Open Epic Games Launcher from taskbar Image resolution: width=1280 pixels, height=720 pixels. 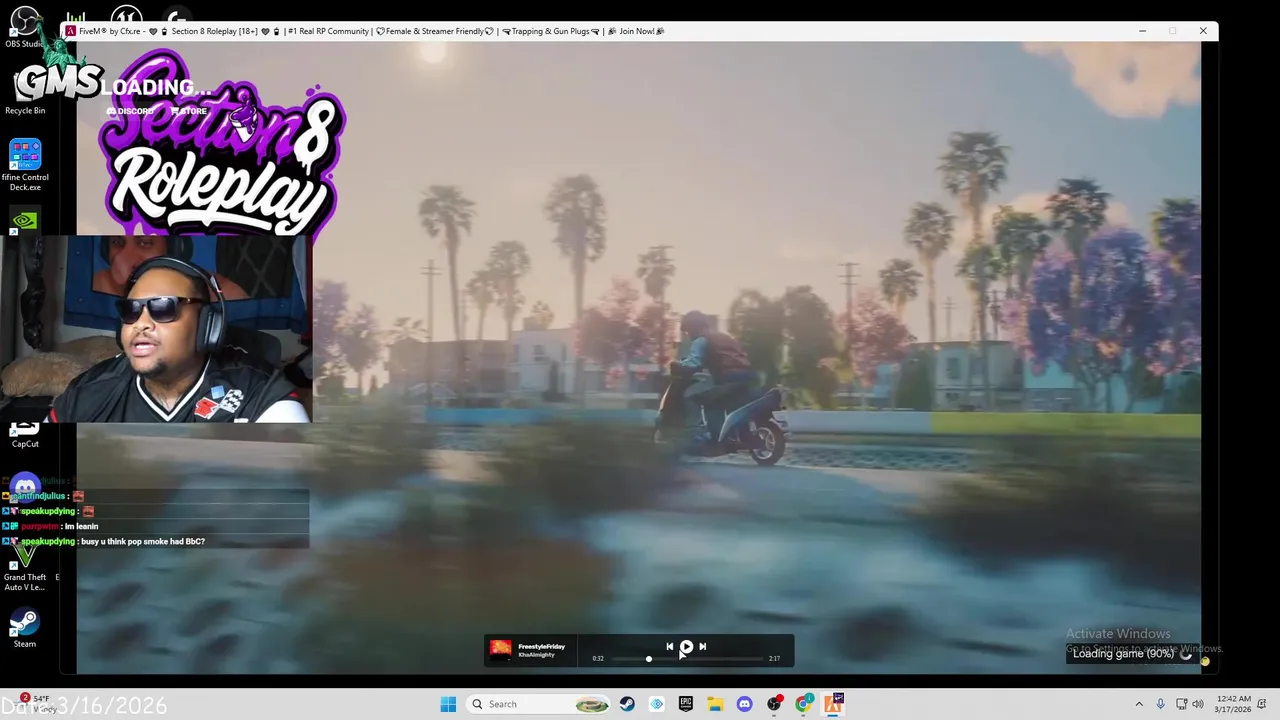tap(686, 704)
